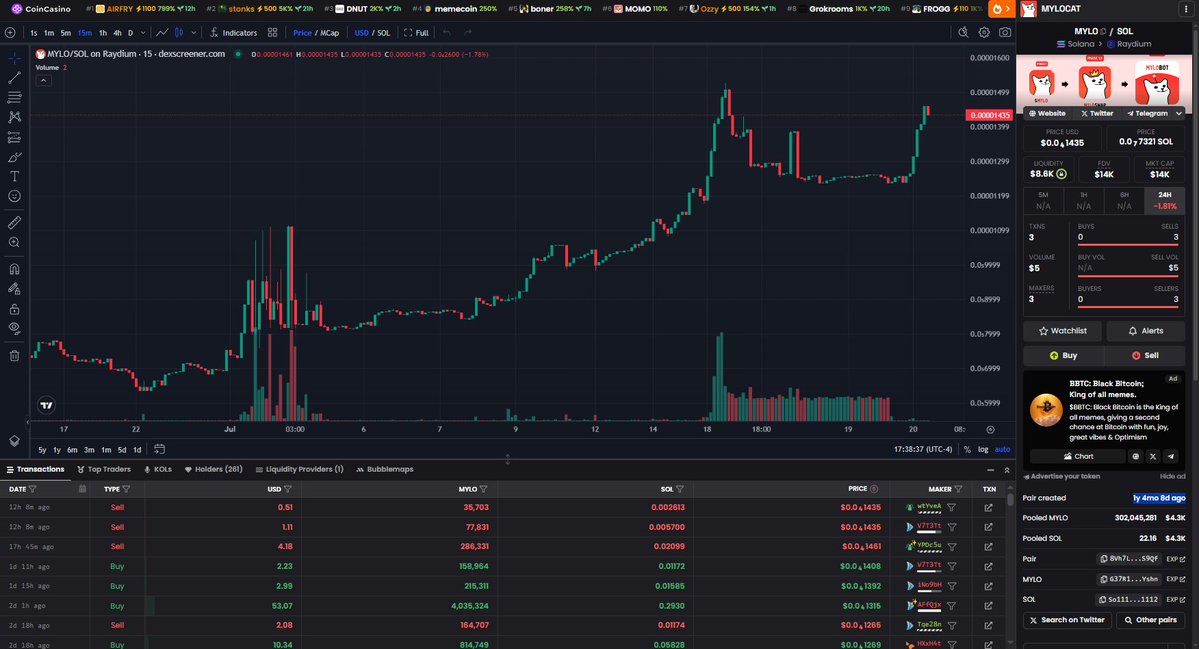Screen dimensions: 1199x649
Task: Select the trend line drawing tool
Action: [14, 77]
